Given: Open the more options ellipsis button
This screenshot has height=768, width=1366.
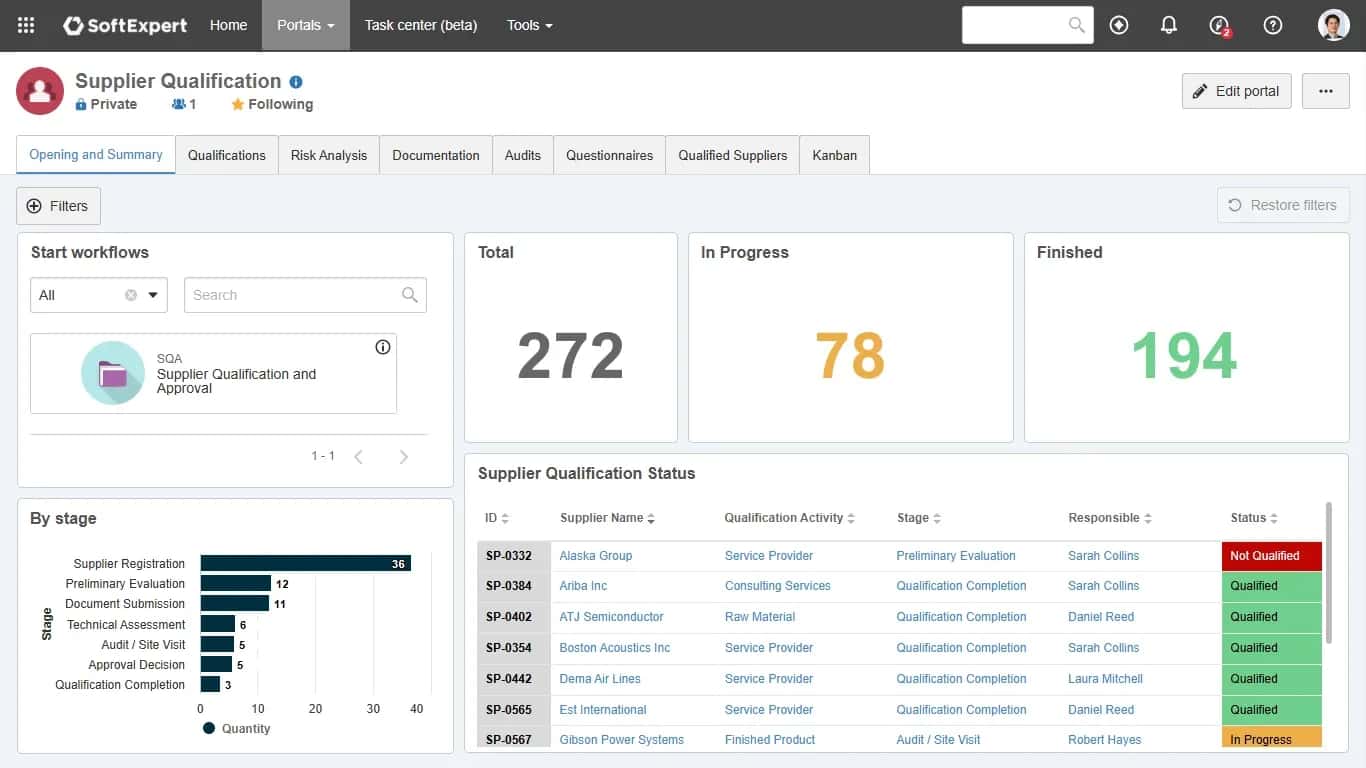Looking at the screenshot, I should pyautogui.click(x=1326, y=91).
